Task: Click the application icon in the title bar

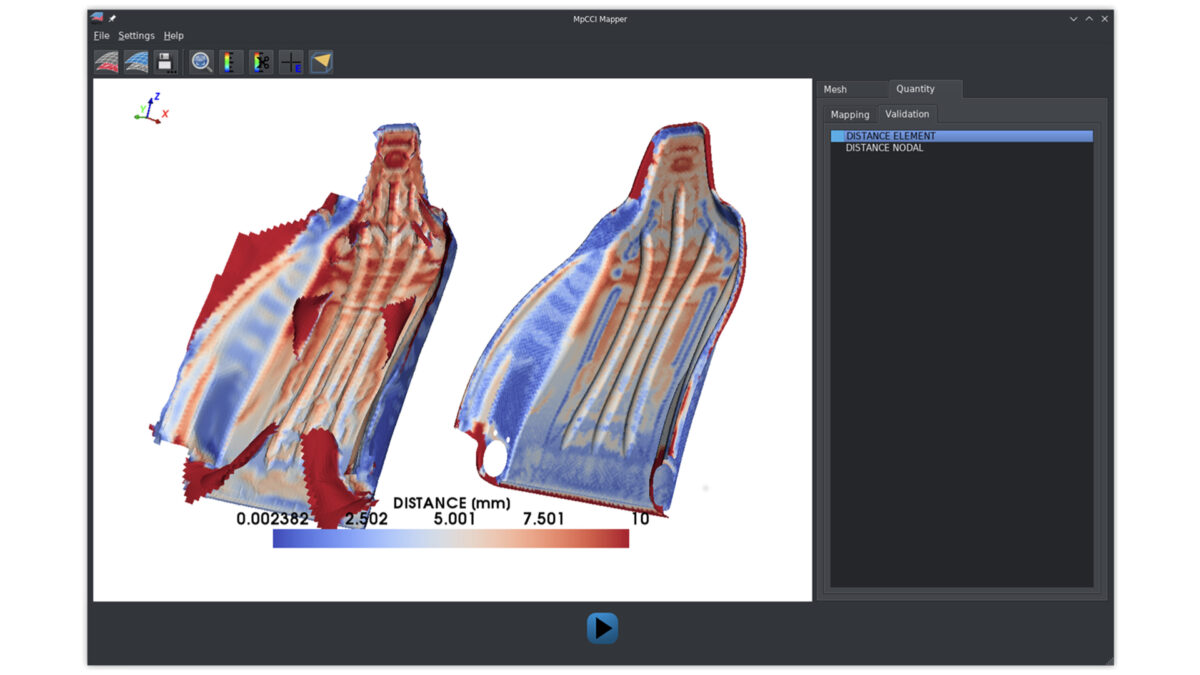Action: coord(97,18)
